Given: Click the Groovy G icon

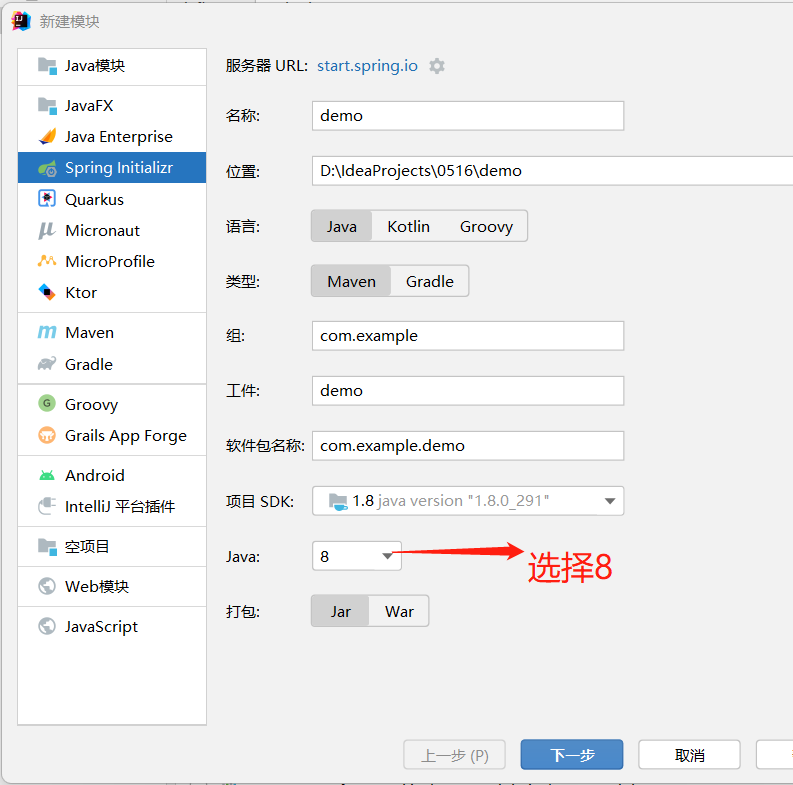Looking at the screenshot, I should point(47,404).
